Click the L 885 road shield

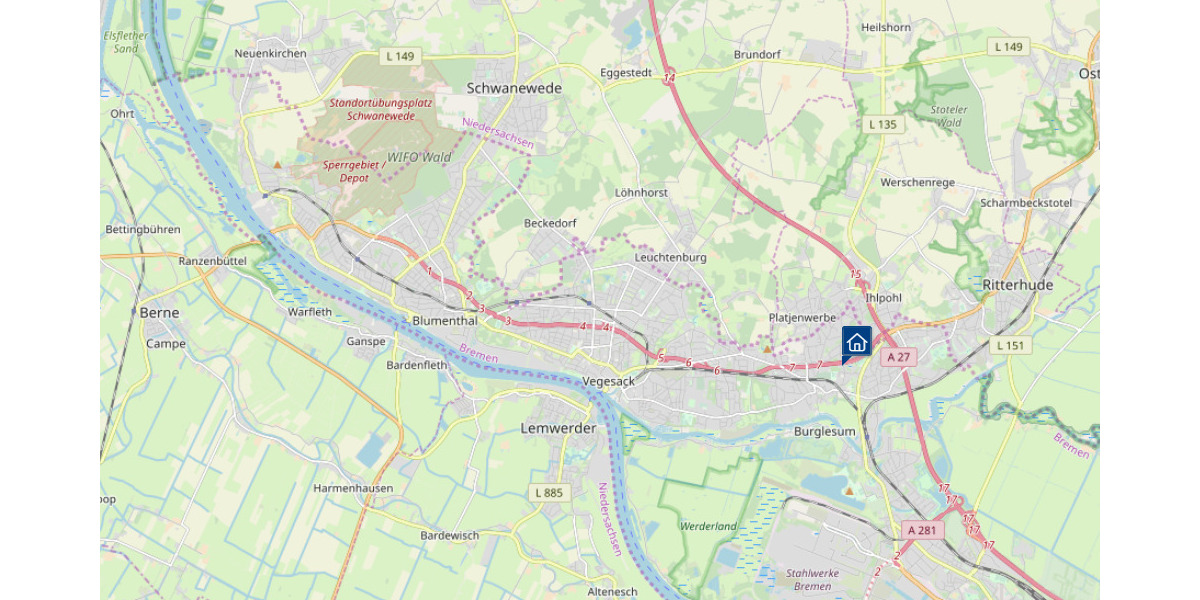coord(548,492)
